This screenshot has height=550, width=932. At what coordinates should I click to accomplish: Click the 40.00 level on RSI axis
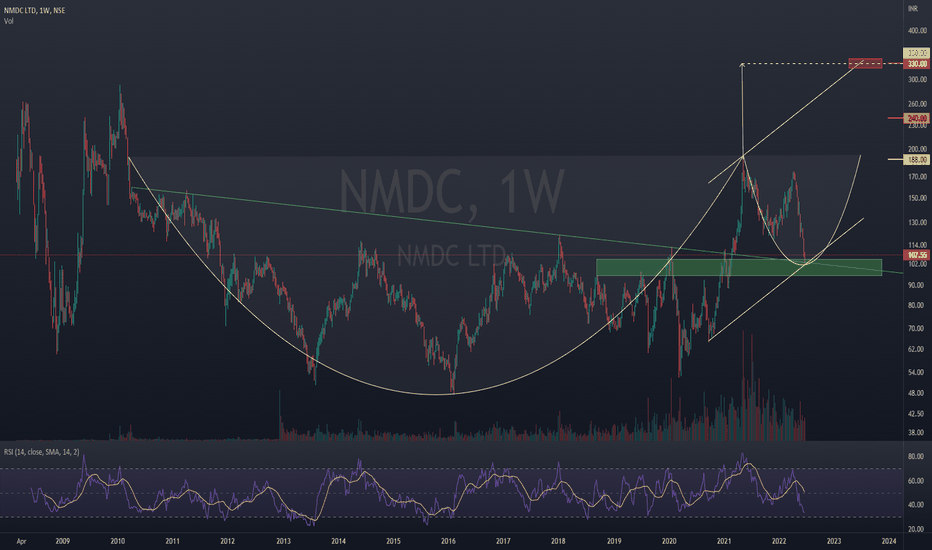917,505
